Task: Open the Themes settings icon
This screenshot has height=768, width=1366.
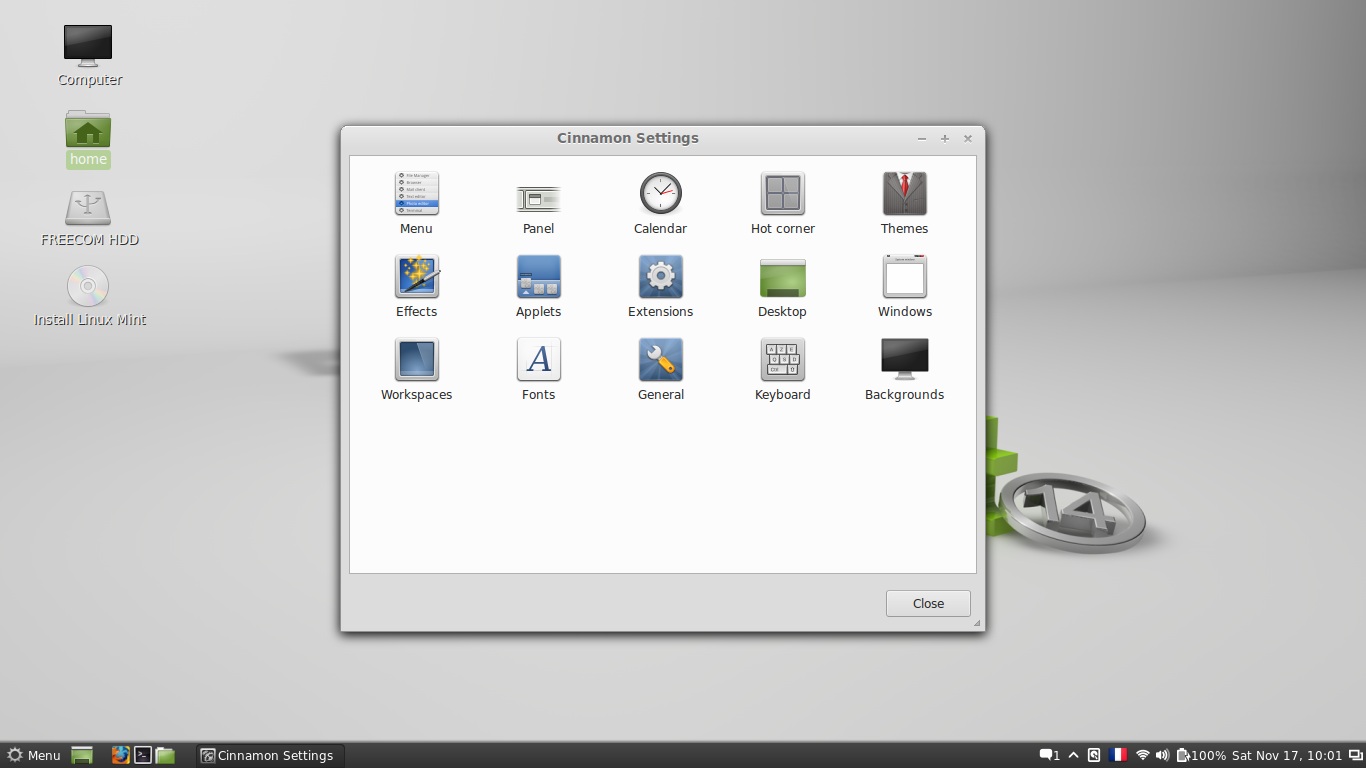Action: point(904,194)
